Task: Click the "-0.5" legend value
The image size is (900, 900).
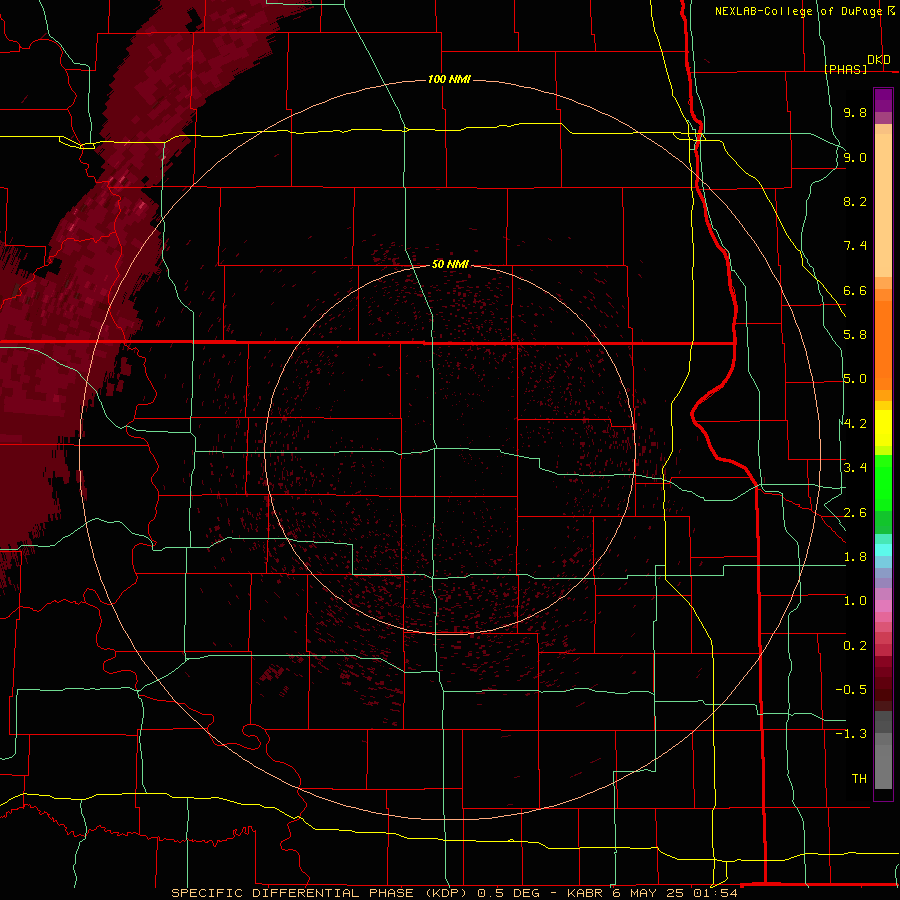Action: tap(851, 690)
